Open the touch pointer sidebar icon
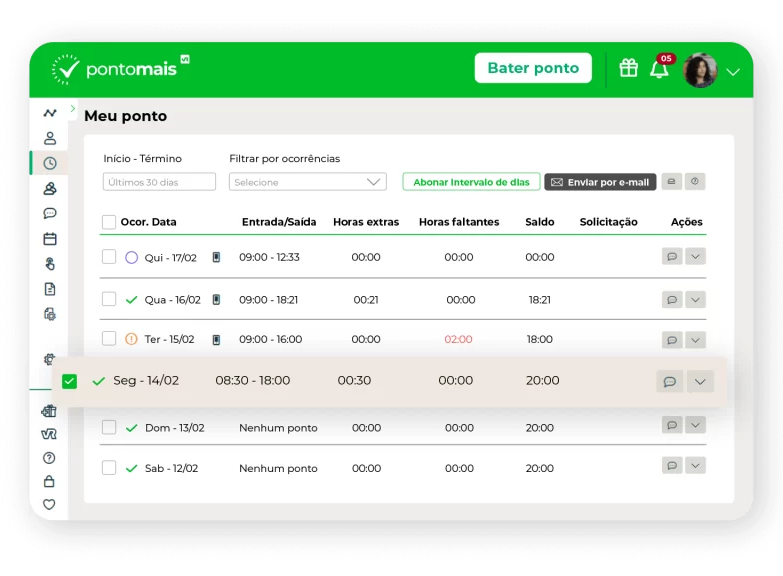The image size is (783, 576). click(50, 264)
